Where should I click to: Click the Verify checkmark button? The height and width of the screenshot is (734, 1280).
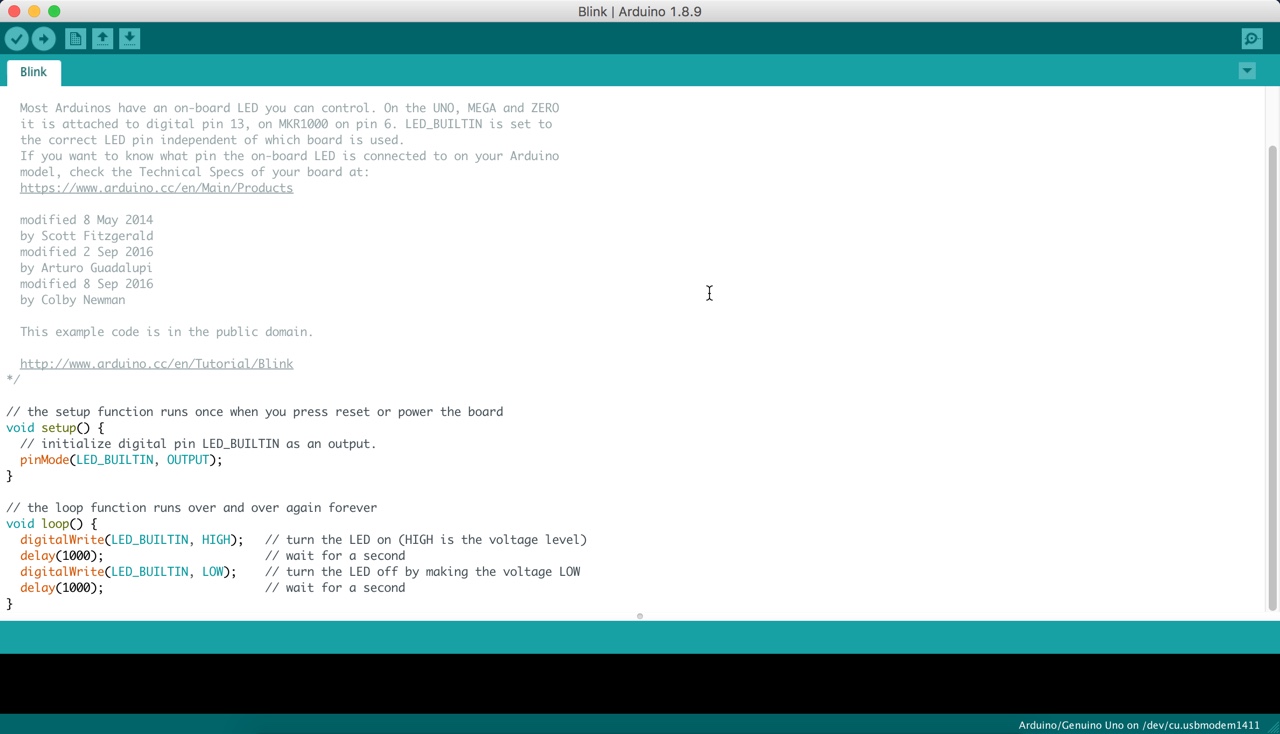(17, 39)
